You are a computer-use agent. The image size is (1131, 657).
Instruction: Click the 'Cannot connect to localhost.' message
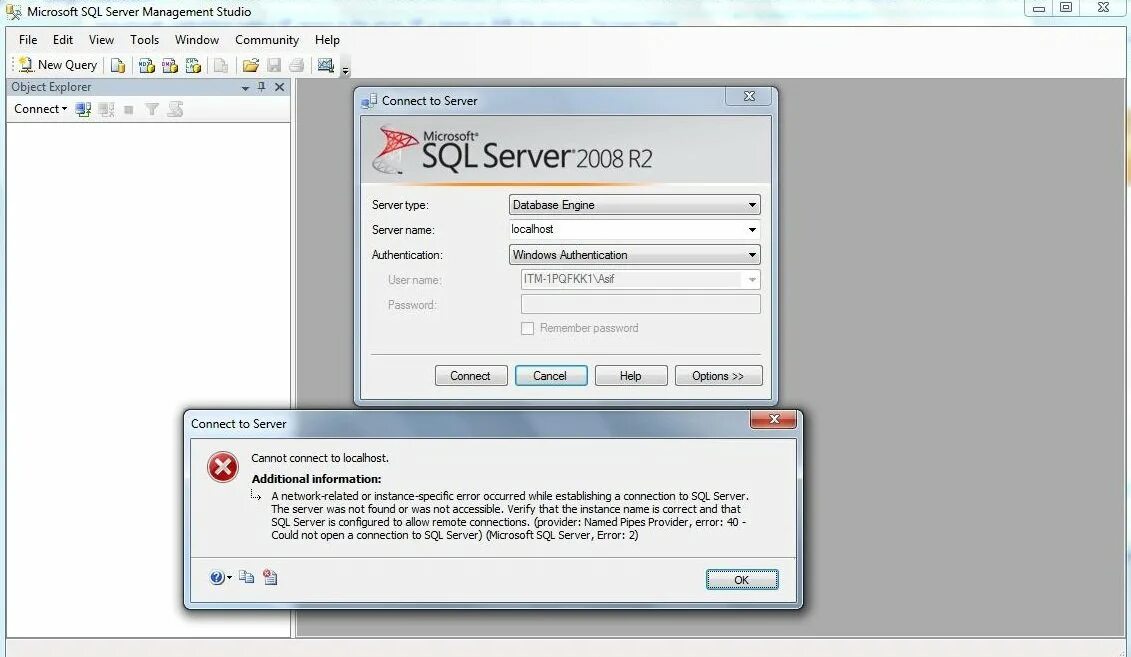click(x=320, y=458)
